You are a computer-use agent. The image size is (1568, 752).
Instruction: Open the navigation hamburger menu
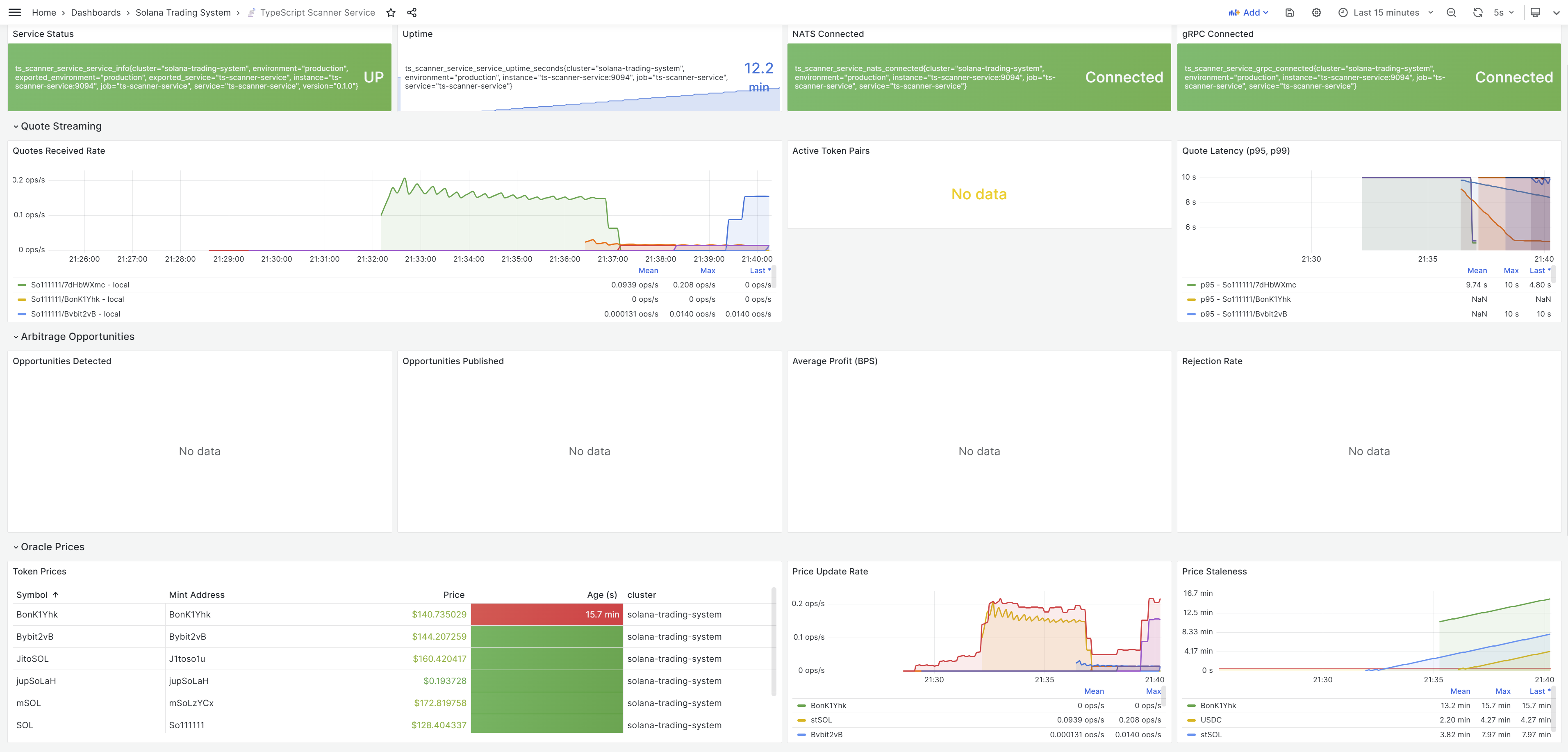pos(15,12)
